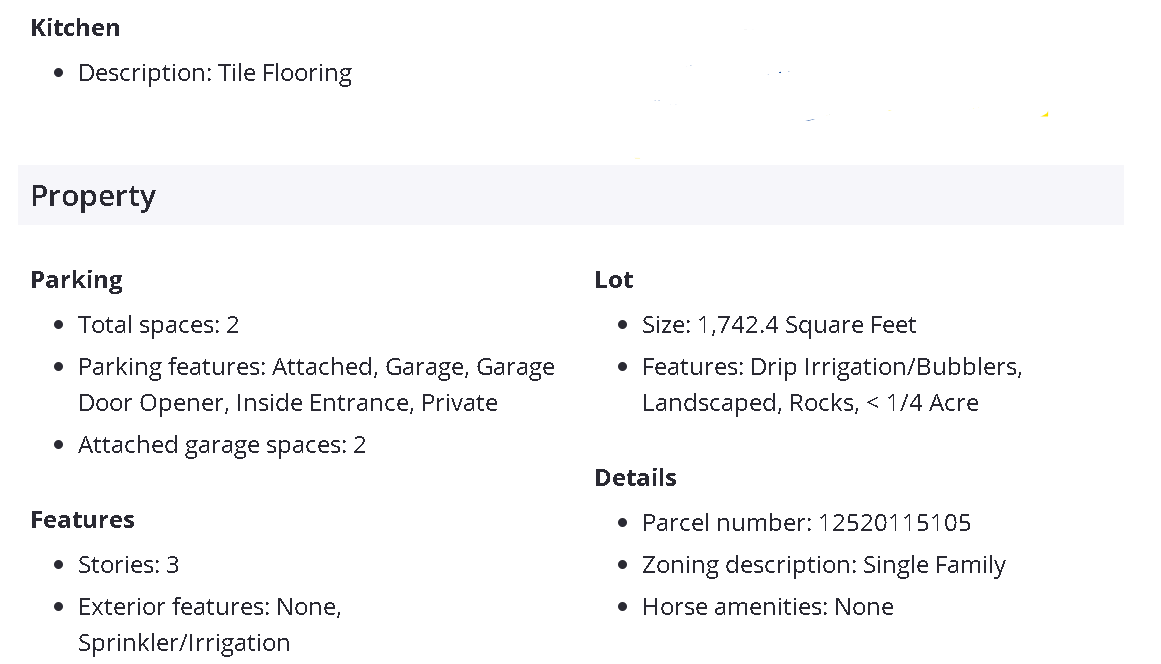Image resolution: width=1161 pixels, height=664 pixels.
Task: Click the Kitchen section heading
Action: pyautogui.click(x=75, y=28)
